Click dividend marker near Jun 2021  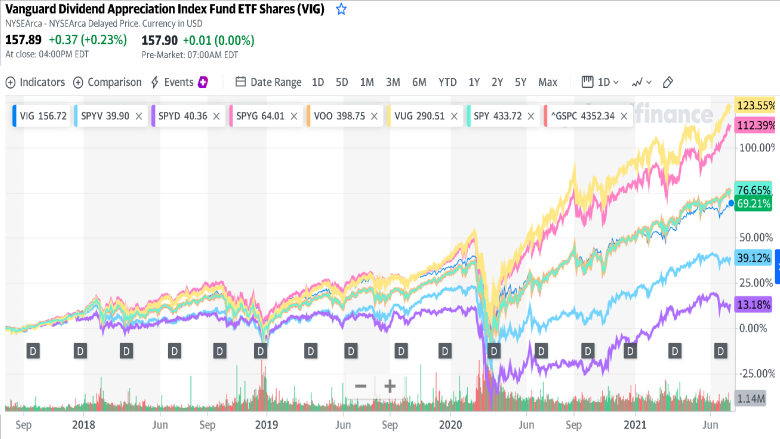[x=720, y=351]
